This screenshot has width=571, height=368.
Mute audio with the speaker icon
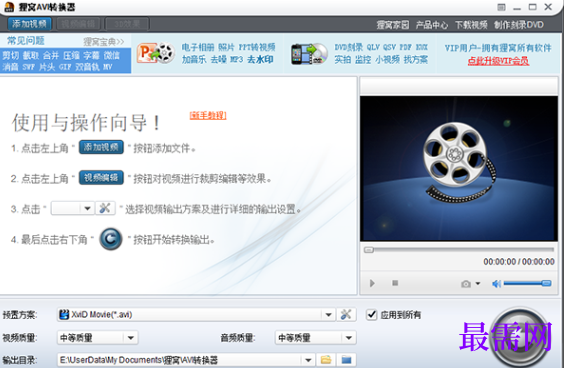pyautogui.click(x=496, y=284)
